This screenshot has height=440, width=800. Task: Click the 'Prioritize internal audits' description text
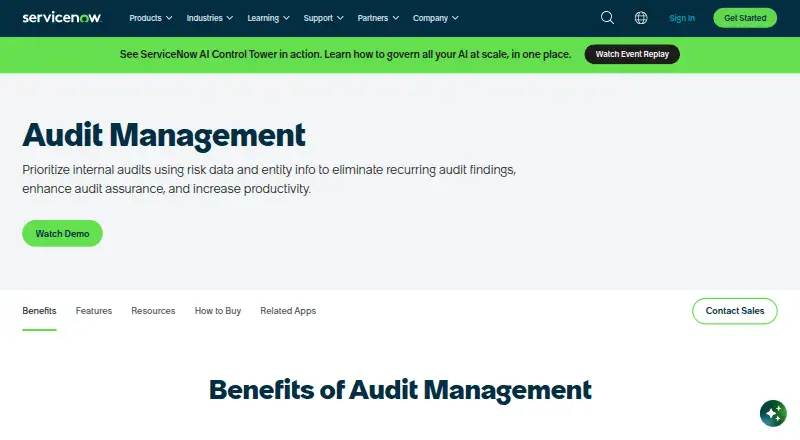(x=269, y=179)
